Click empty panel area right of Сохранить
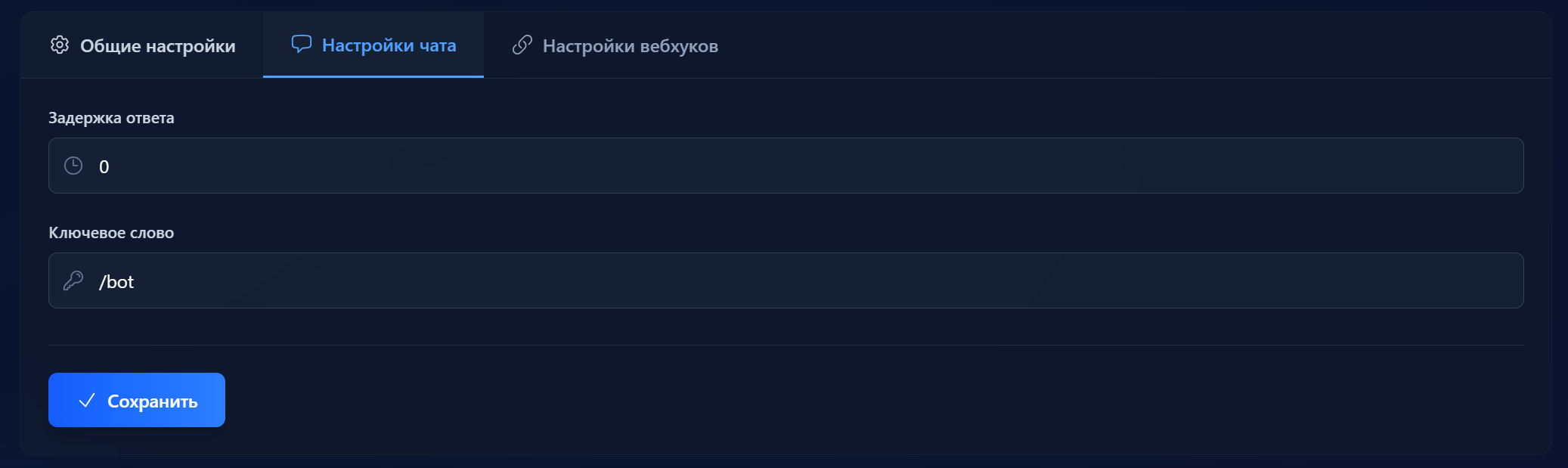1568x468 pixels. [x=832, y=400]
